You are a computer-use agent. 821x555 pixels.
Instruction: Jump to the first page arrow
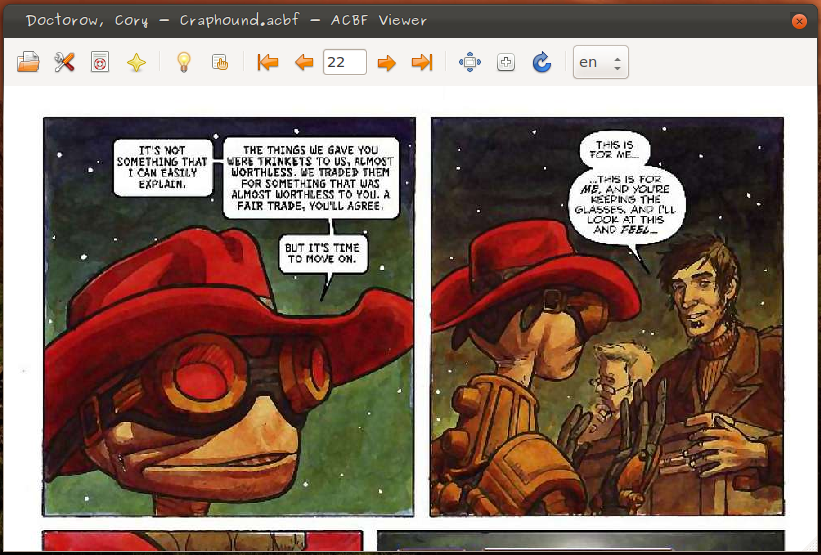[268, 62]
